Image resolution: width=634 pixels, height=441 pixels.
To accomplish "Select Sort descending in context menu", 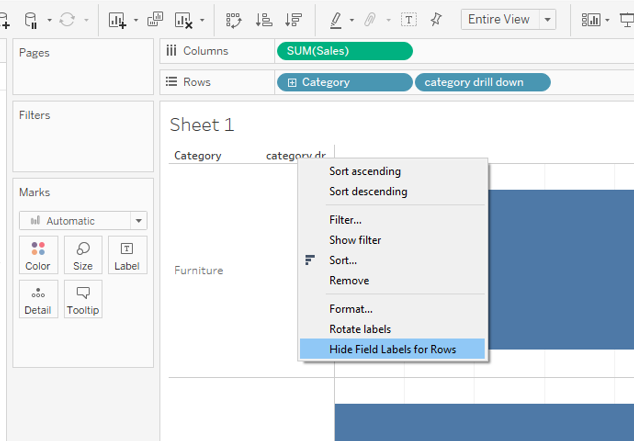I will tap(392, 192).
